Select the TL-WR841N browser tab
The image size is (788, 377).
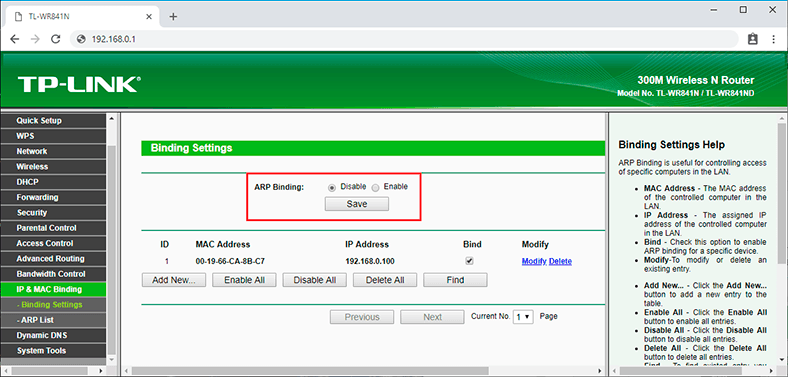pyautogui.click(x=83, y=17)
